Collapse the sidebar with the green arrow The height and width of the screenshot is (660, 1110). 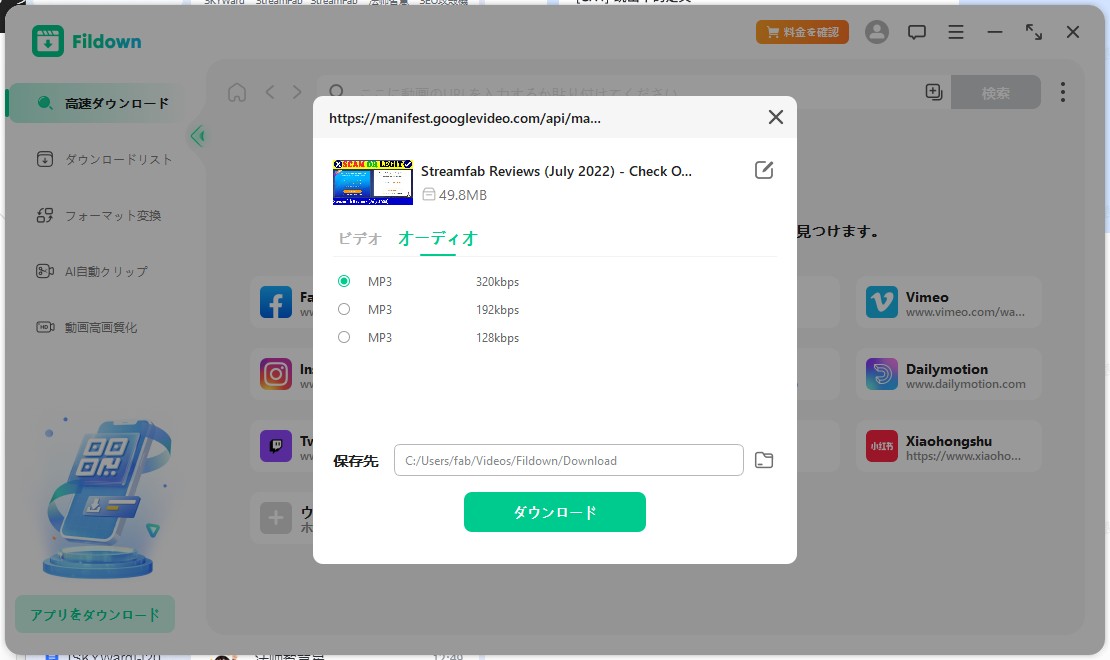(198, 135)
